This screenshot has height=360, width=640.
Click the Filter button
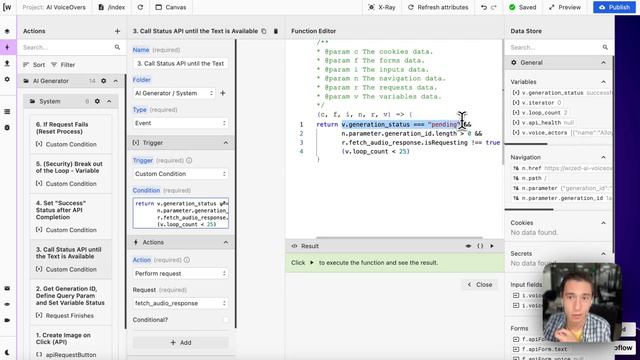63,64
